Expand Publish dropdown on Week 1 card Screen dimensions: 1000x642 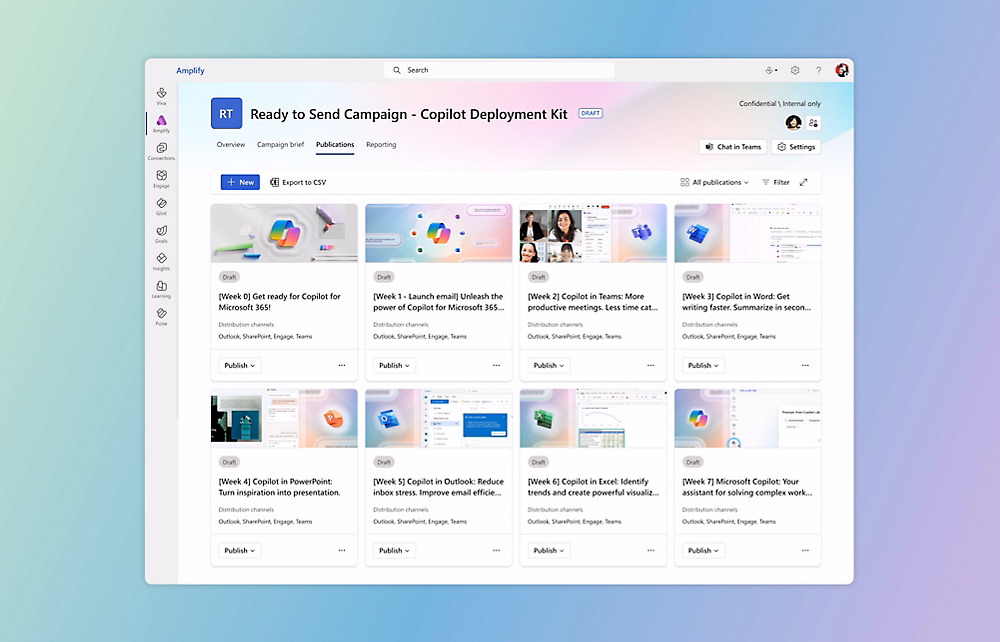394,365
